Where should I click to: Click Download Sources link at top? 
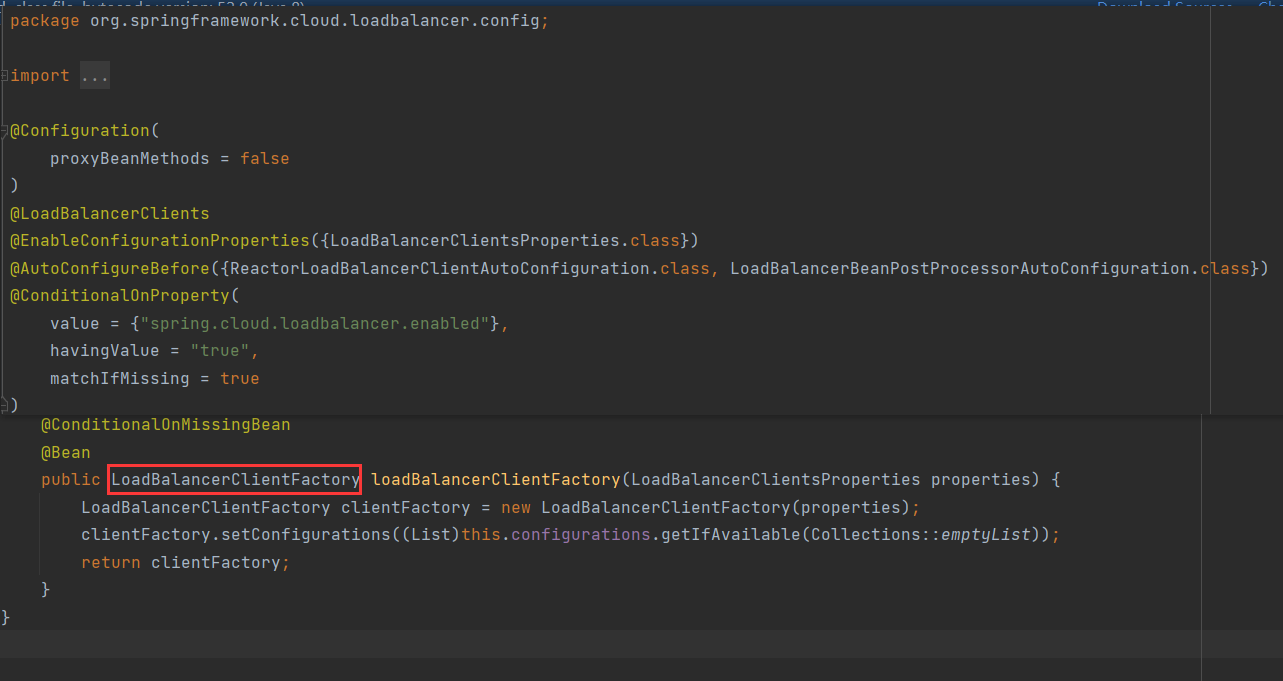coord(1163,6)
